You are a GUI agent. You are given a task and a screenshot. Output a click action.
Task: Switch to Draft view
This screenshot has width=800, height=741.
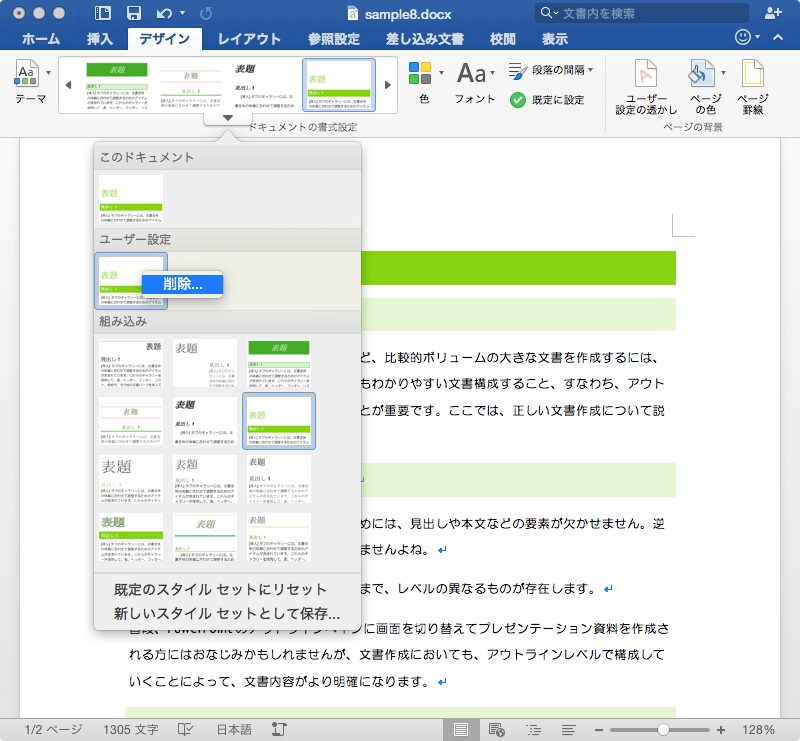coord(568,730)
